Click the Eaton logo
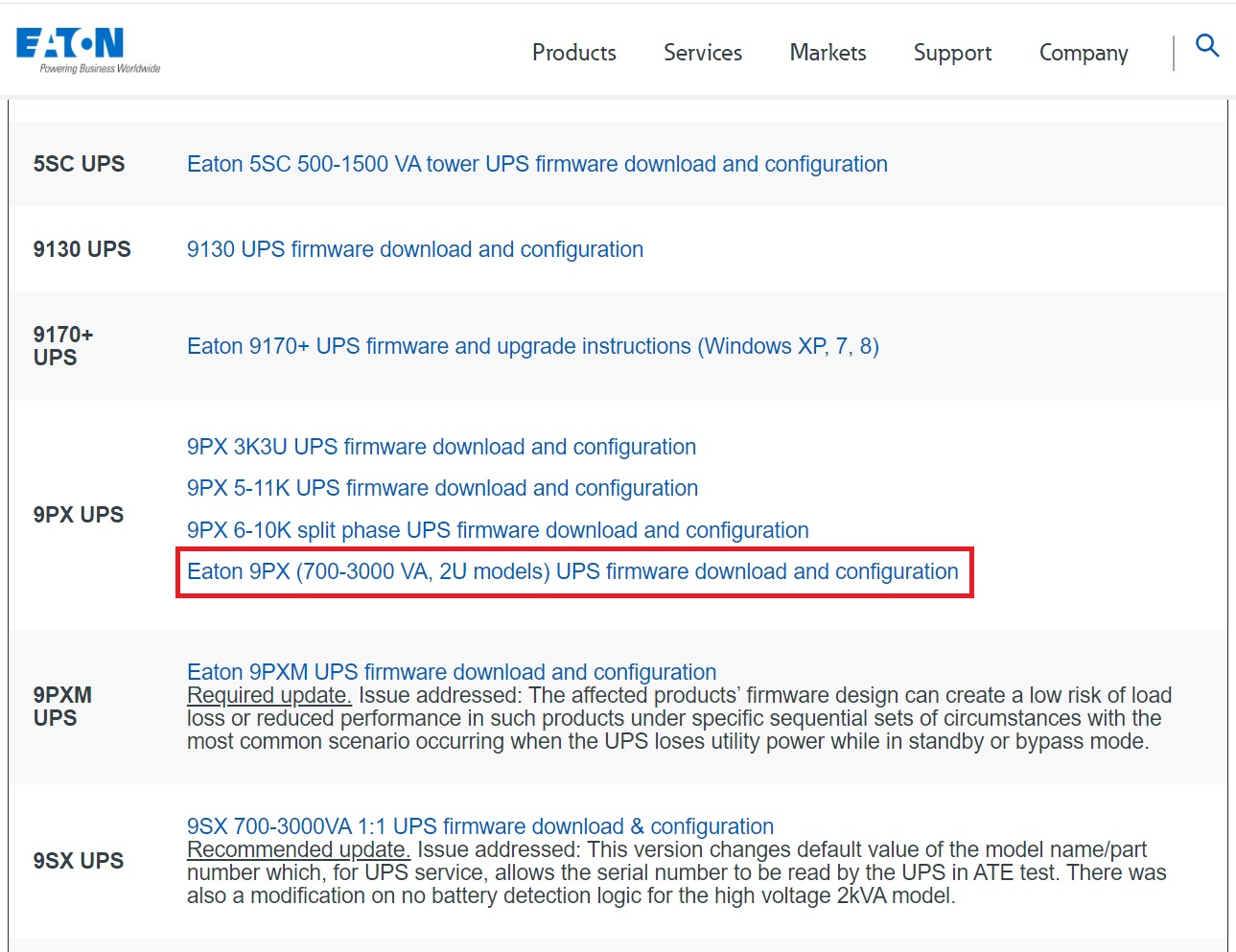The height and width of the screenshot is (952, 1236). pyautogui.click(x=88, y=50)
